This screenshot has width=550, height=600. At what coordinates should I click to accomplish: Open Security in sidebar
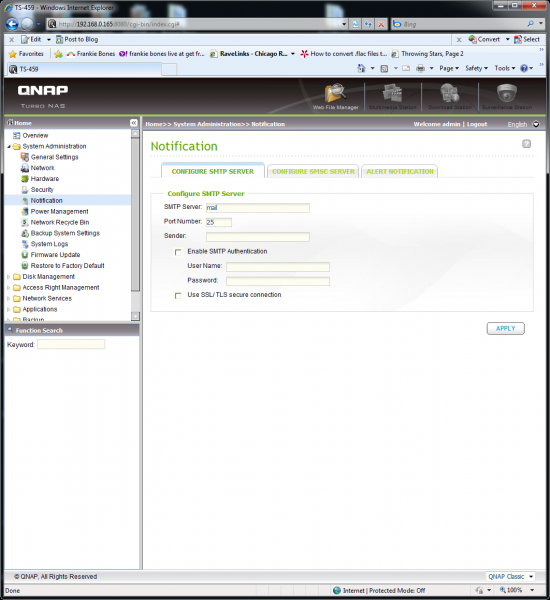coord(42,190)
